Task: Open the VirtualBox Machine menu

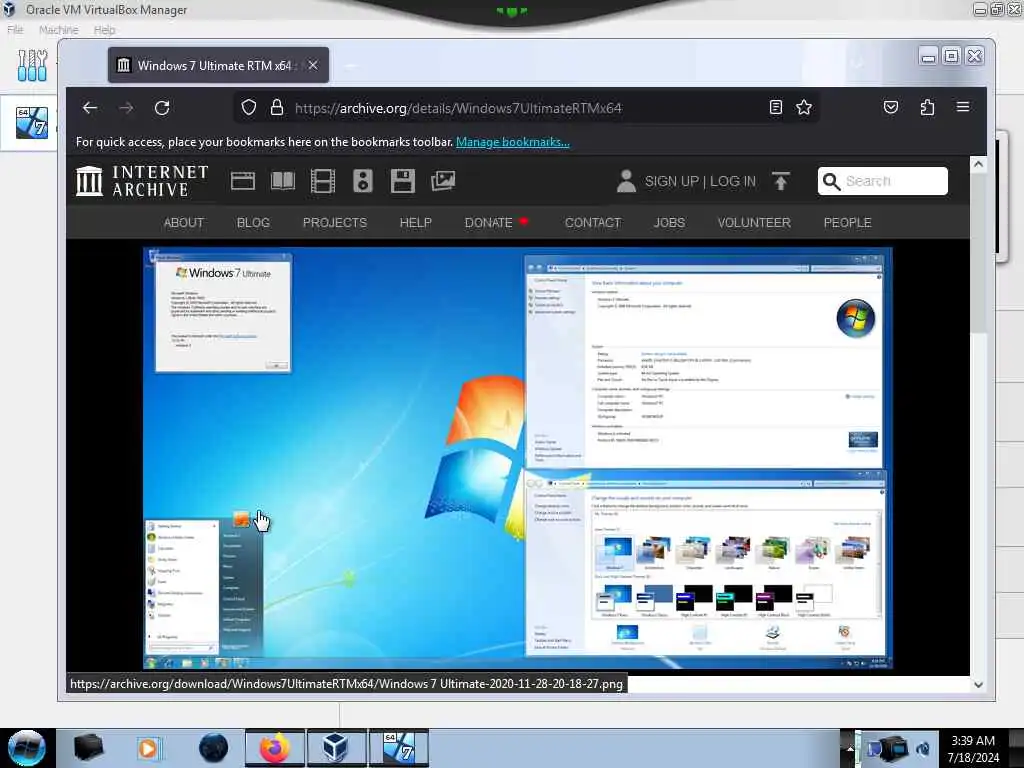Action: click(x=59, y=30)
